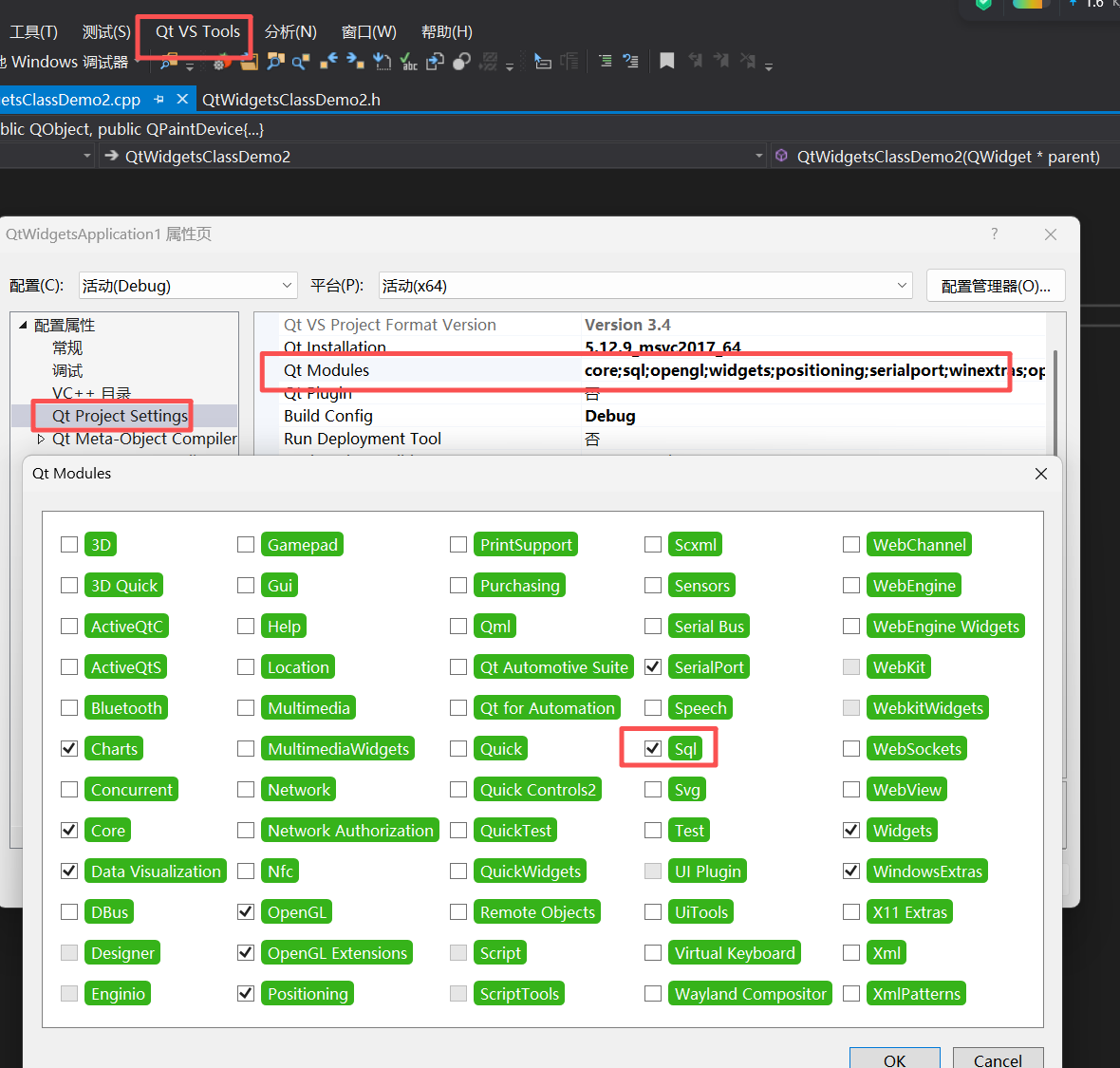Image resolution: width=1120 pixels, height=1068 pixels.
Task: Click the navigate forward arrow icon
Action: click(355, 62)
